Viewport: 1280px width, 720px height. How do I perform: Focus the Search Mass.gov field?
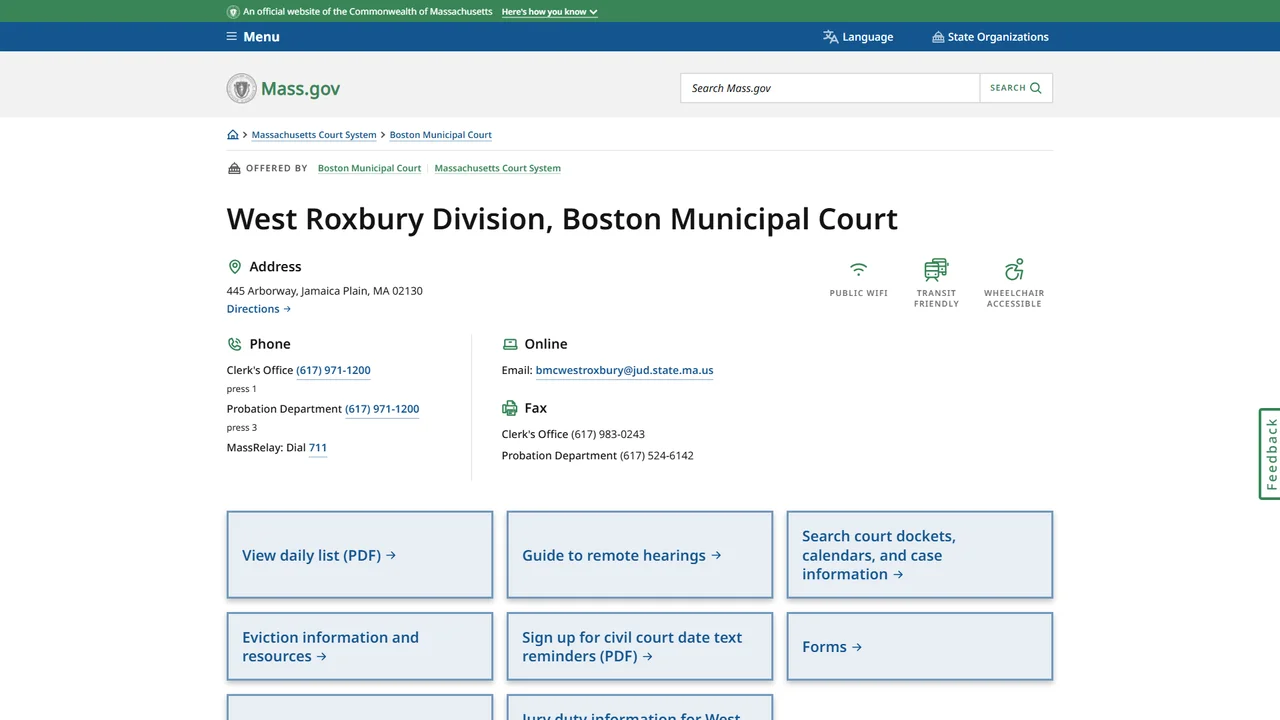point(830,88)
